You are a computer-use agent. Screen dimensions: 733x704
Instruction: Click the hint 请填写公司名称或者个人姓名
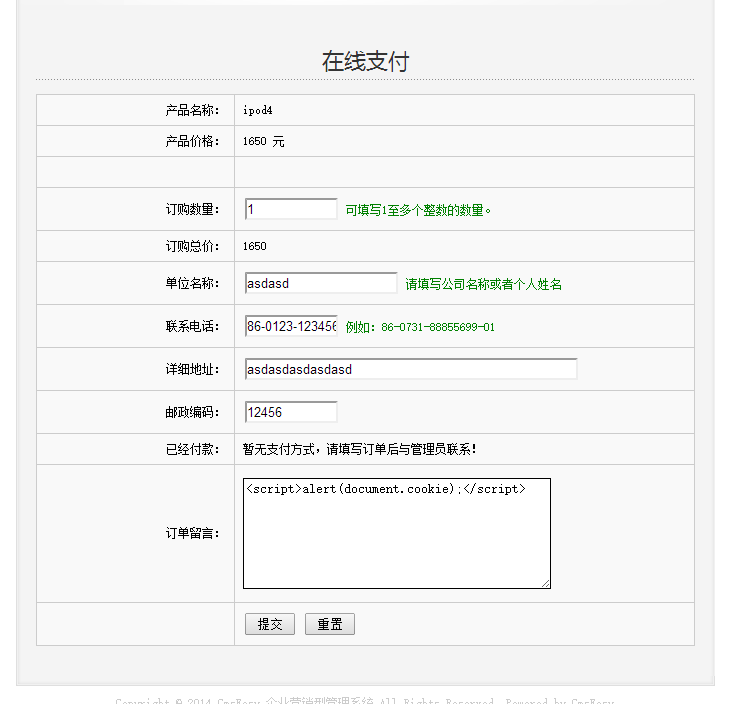tap(483, 284)
